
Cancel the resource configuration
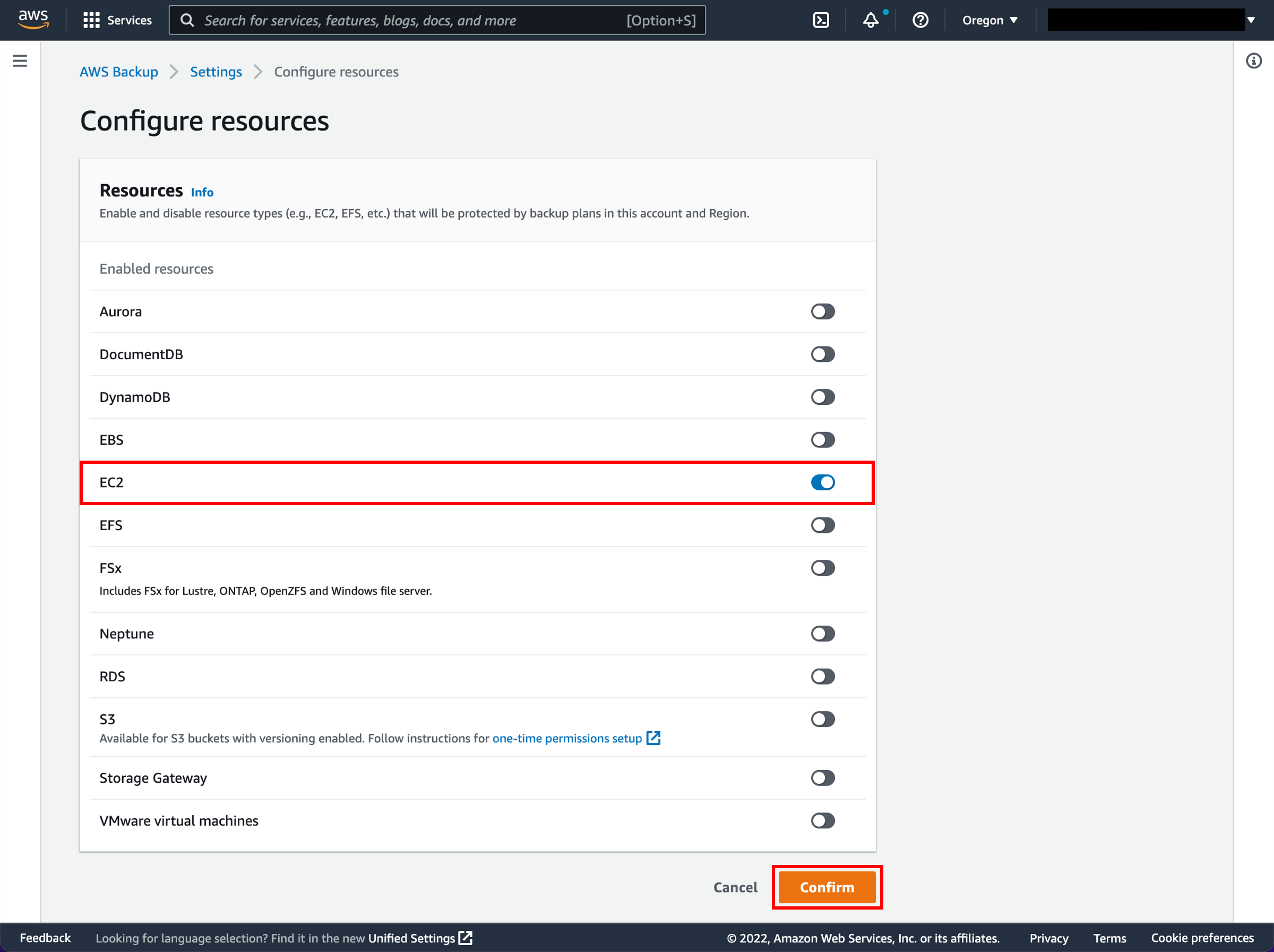735,887
